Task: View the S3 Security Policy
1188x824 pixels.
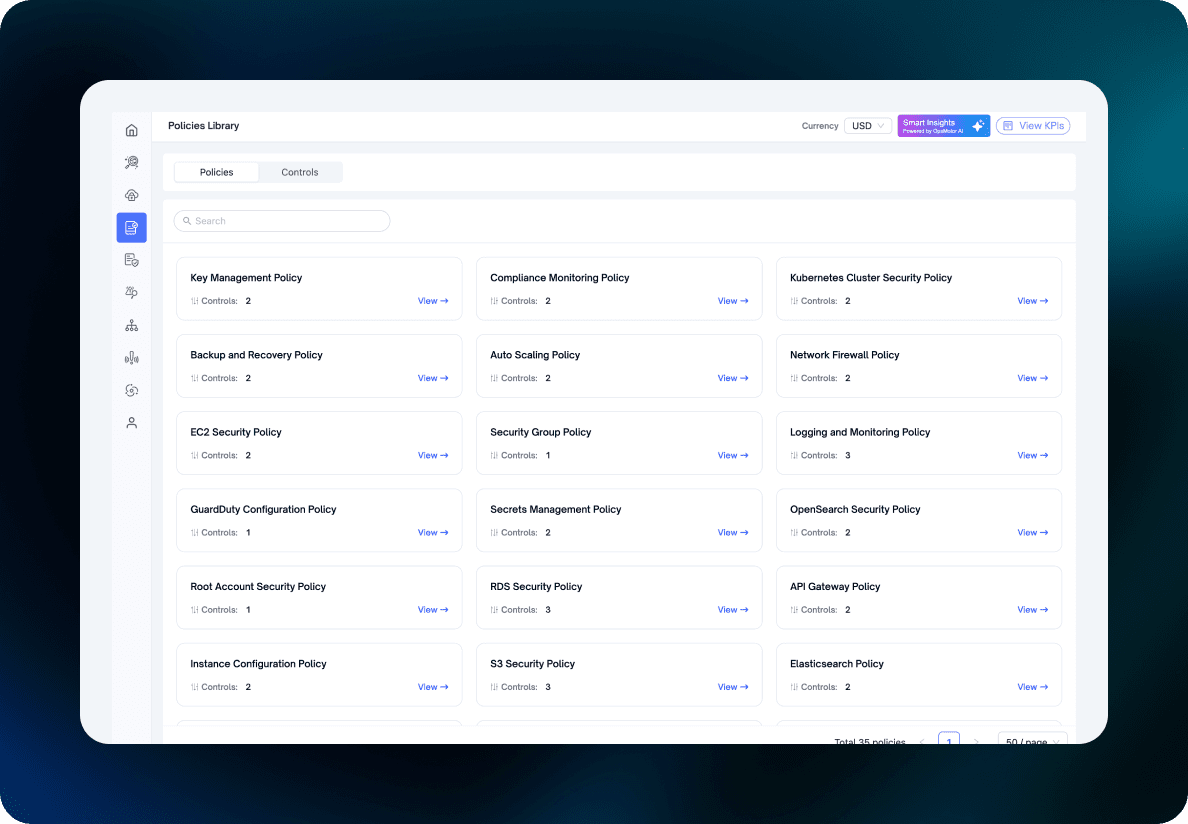Action: coord(733,688)
